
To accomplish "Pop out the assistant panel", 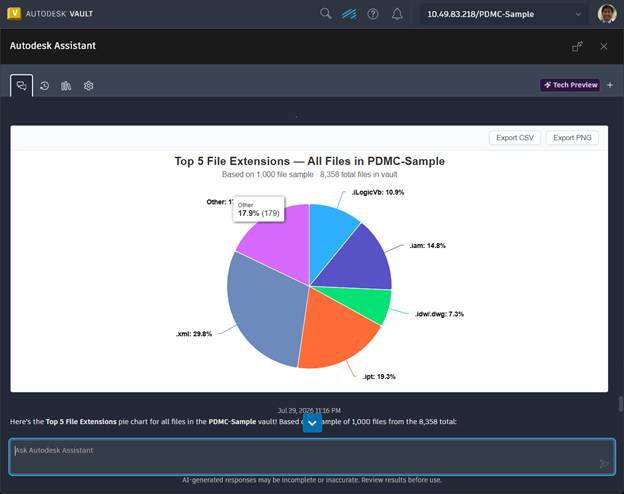I will pos(577,47).
